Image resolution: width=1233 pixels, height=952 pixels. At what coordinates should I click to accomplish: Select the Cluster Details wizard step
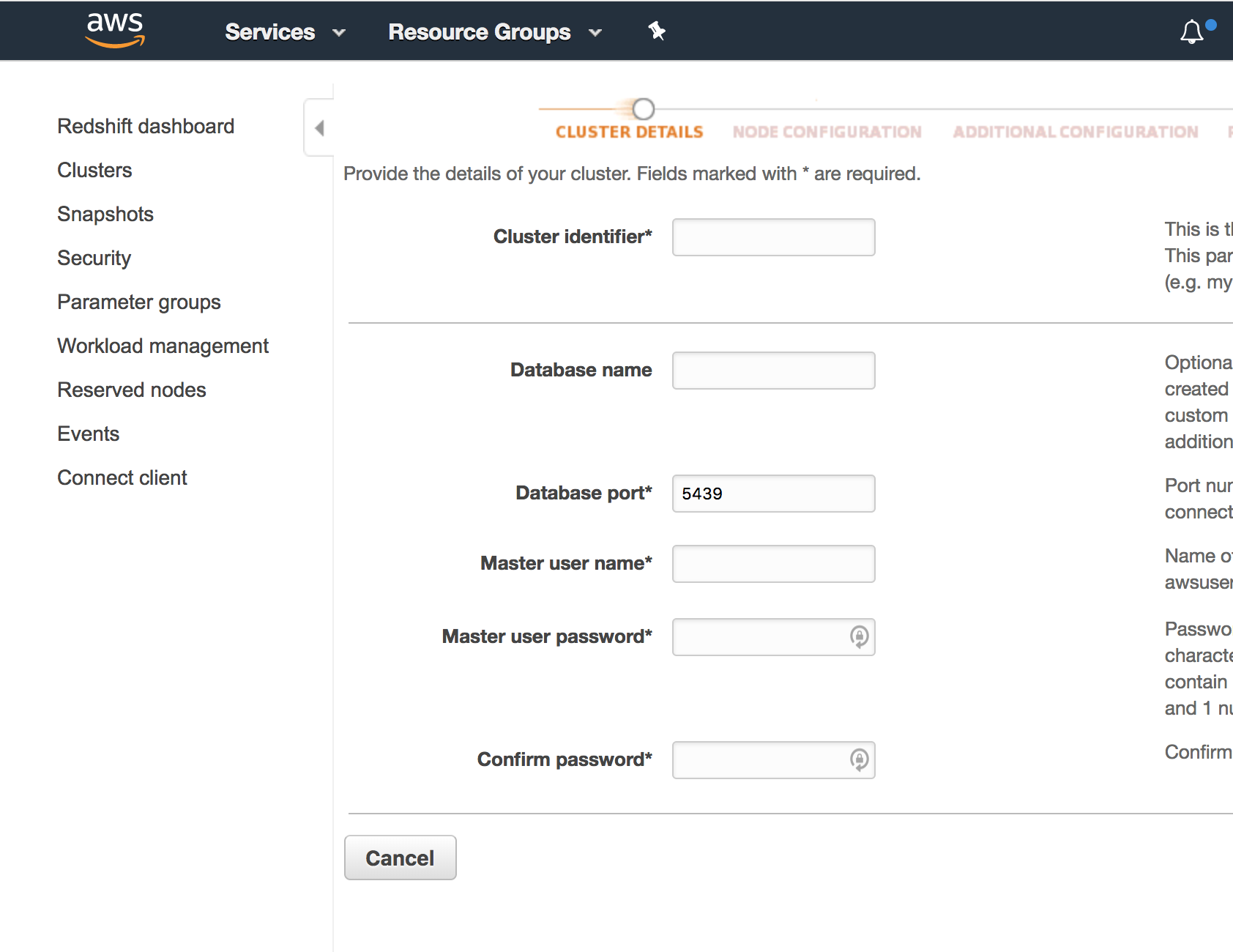click(629, 132)
